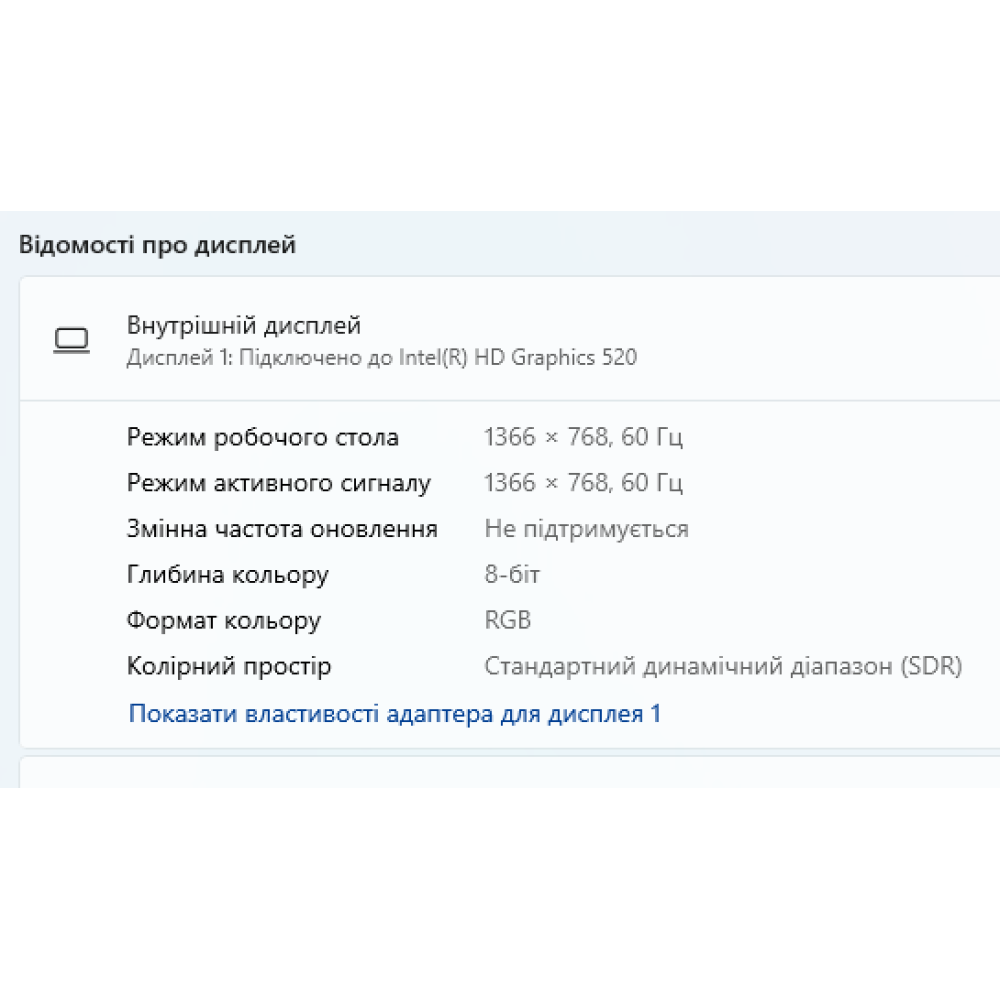Click the Відомості про дисплей heading
Screen dimensions: 1000x1000
[157, 245]
